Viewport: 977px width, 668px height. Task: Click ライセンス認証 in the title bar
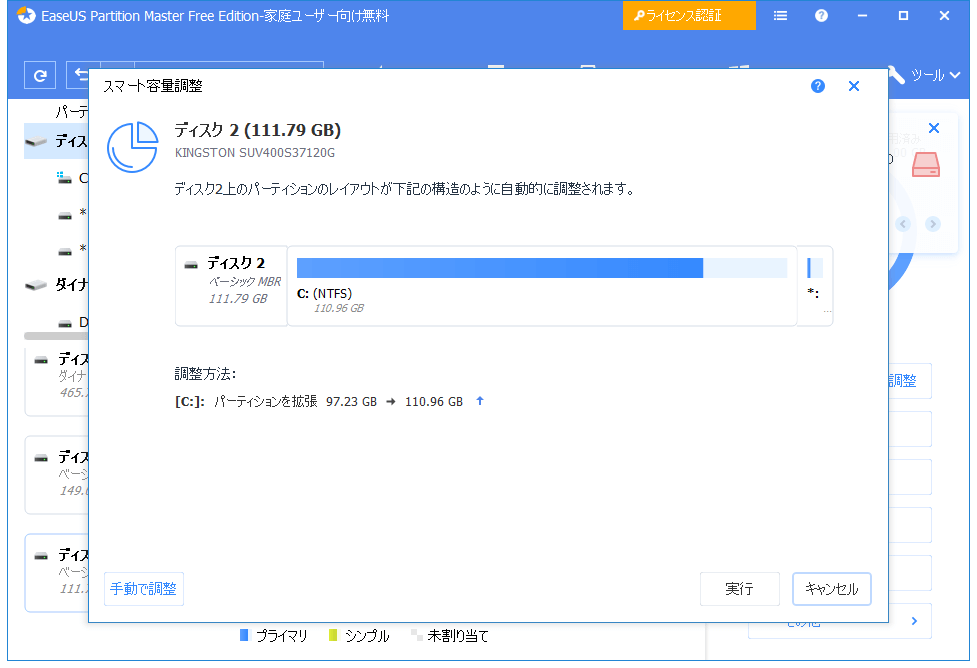[x=689, y=15]
